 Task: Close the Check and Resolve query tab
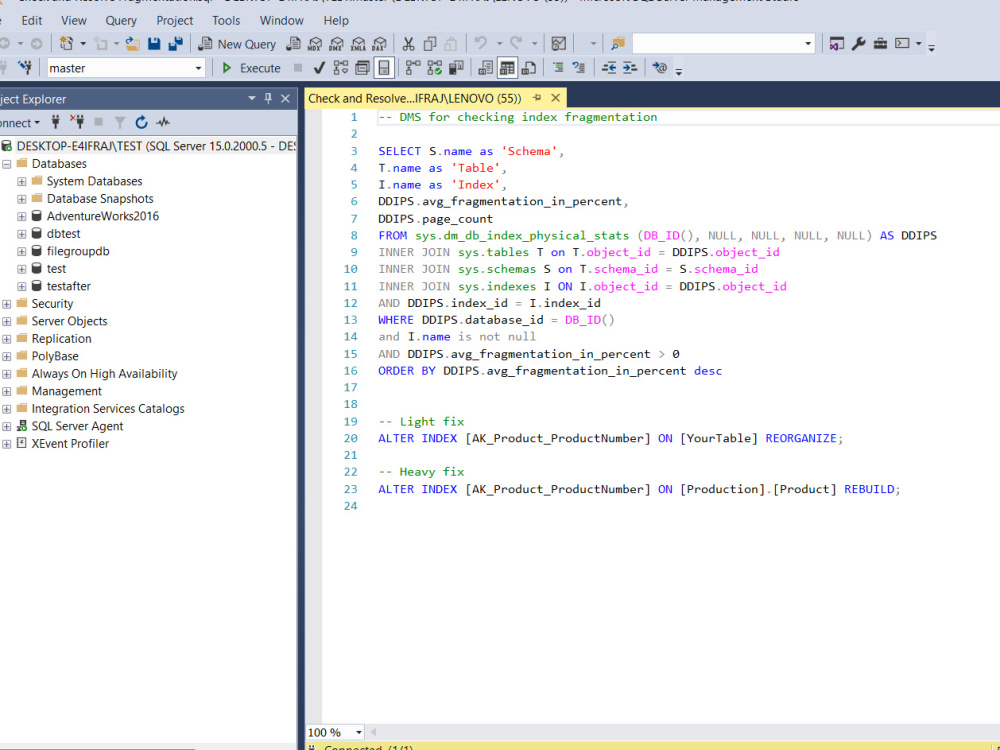[555, 98]
